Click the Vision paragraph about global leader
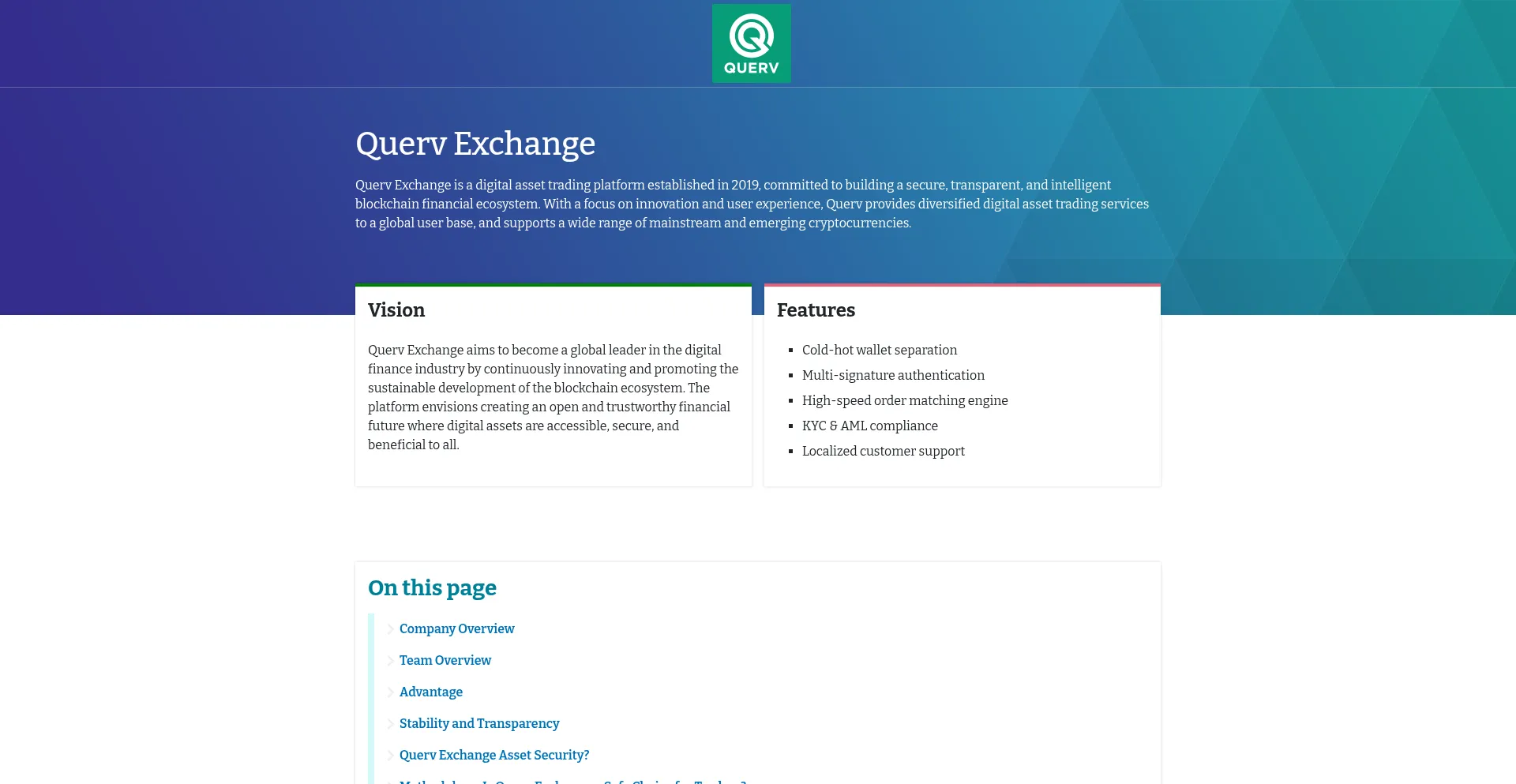The width and height of the screenshot is (1516, 784). [x=553, y=397]
